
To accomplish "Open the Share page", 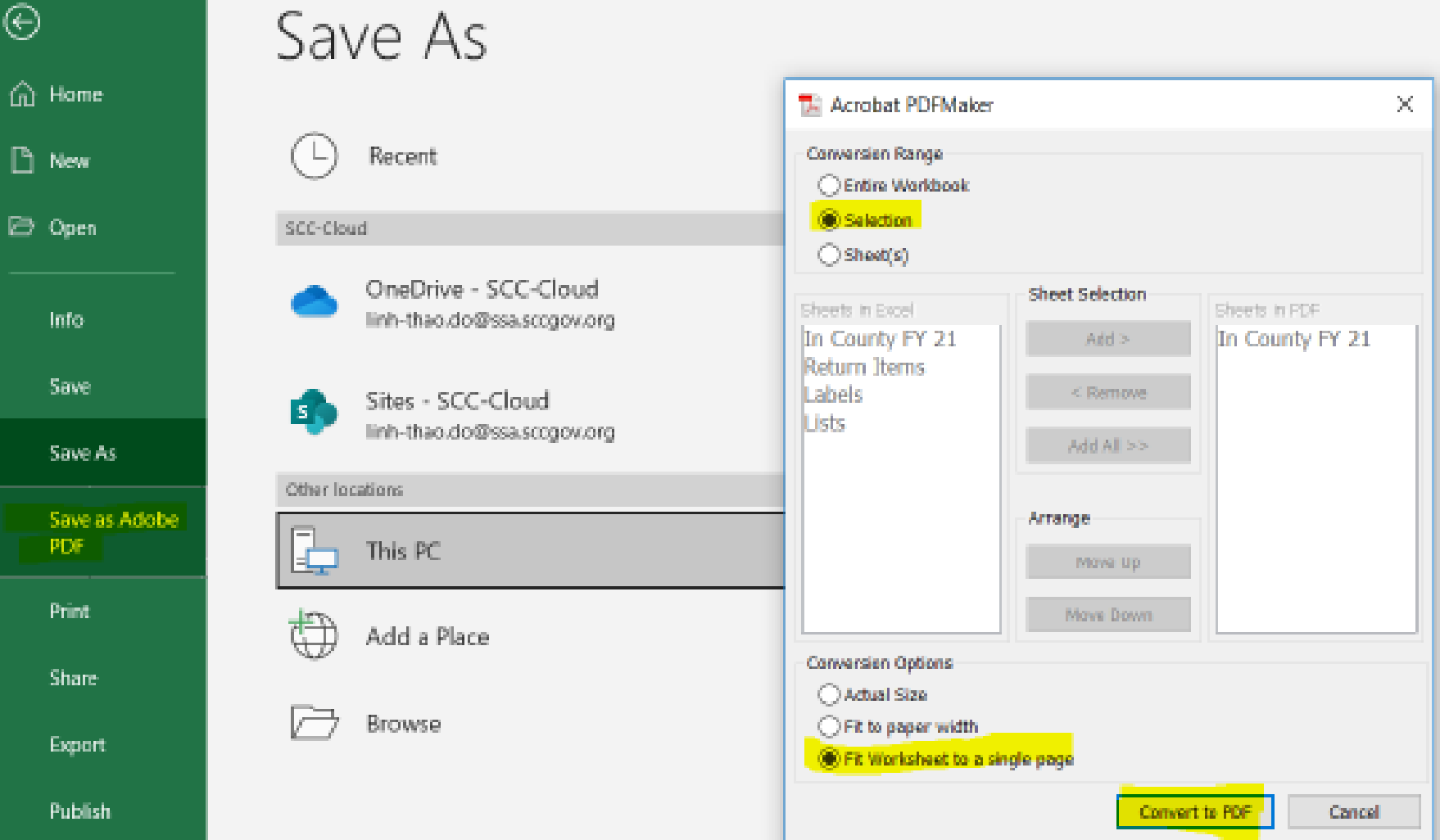I will 103,678.
